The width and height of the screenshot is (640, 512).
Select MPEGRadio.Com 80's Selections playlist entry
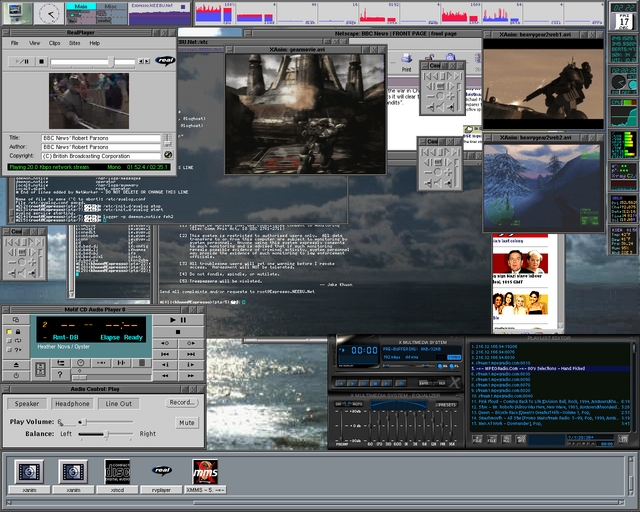[x=550, y=369]
